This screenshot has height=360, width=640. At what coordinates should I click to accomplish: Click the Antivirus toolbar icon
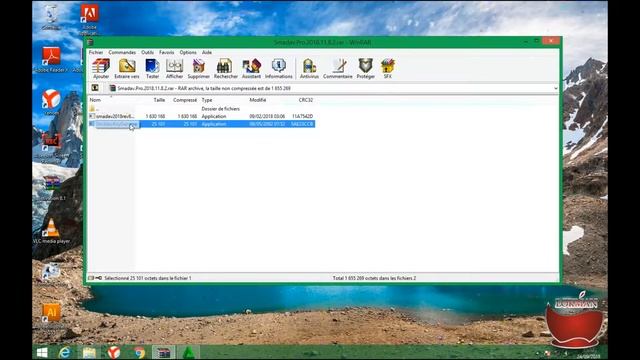(309, 69)
